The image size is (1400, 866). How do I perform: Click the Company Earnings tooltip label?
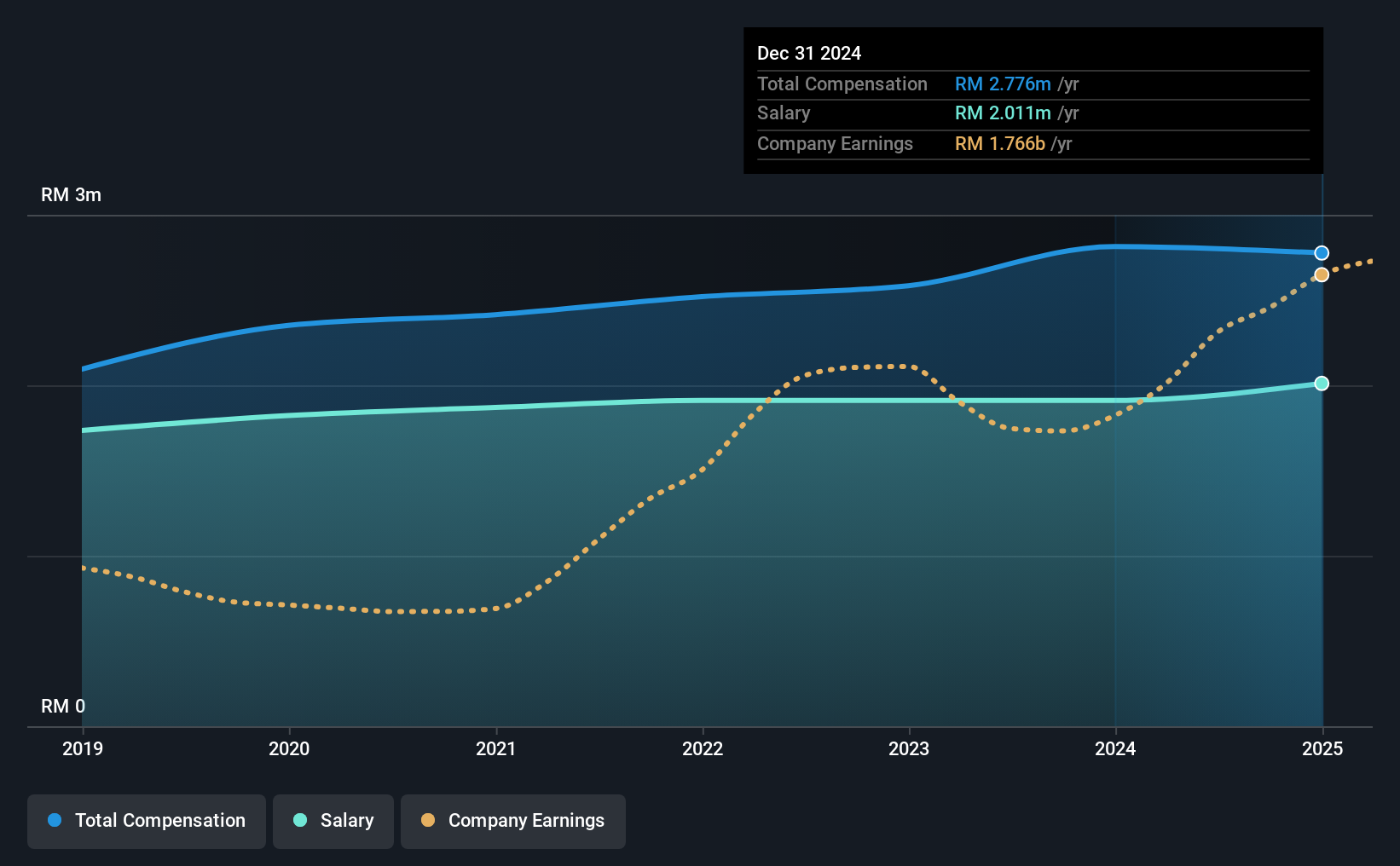click(x=835, y=143)
